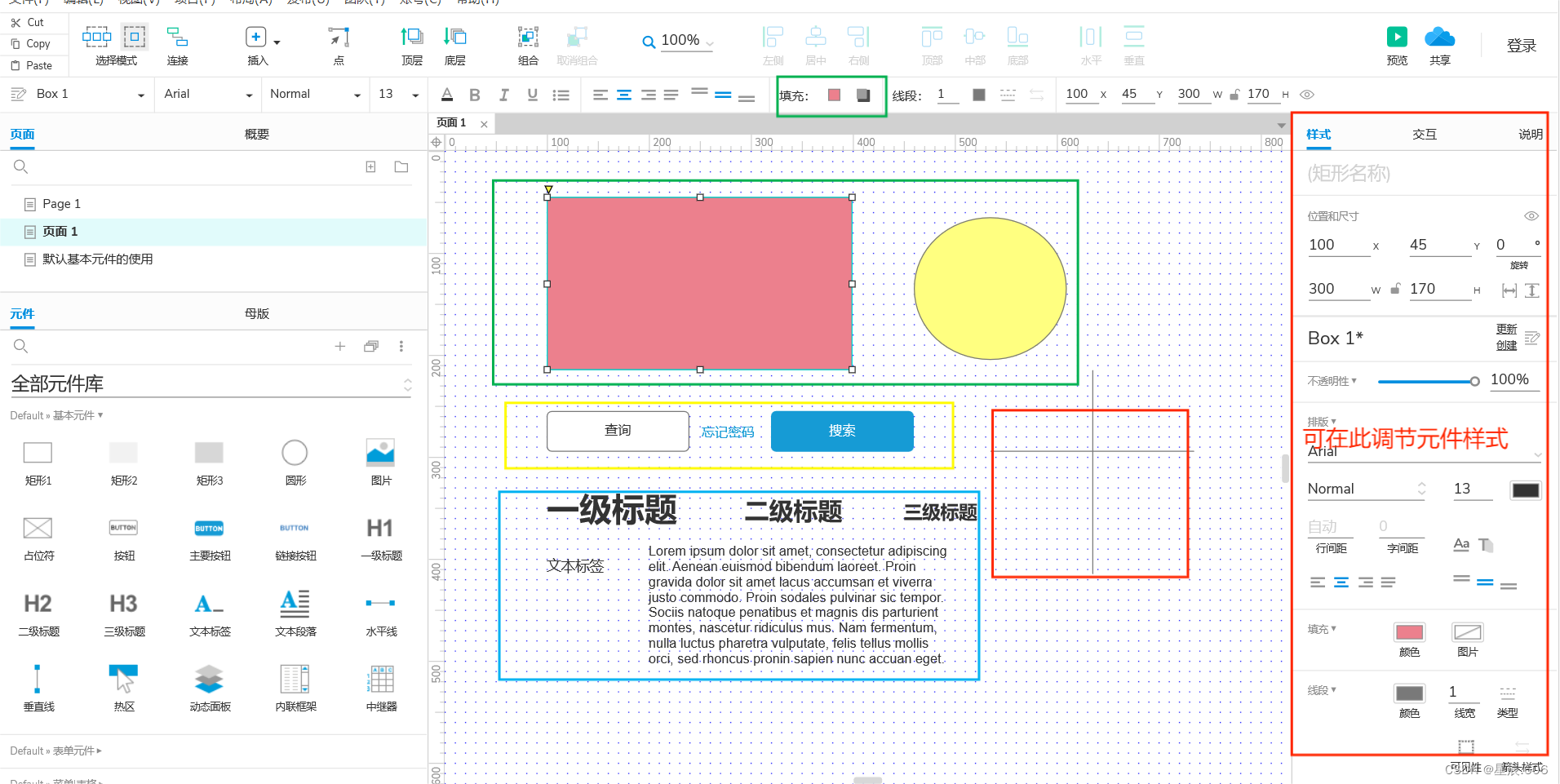The image size is (1560, 784).
Task: Start the 预览 preview
Action: 1397,45
